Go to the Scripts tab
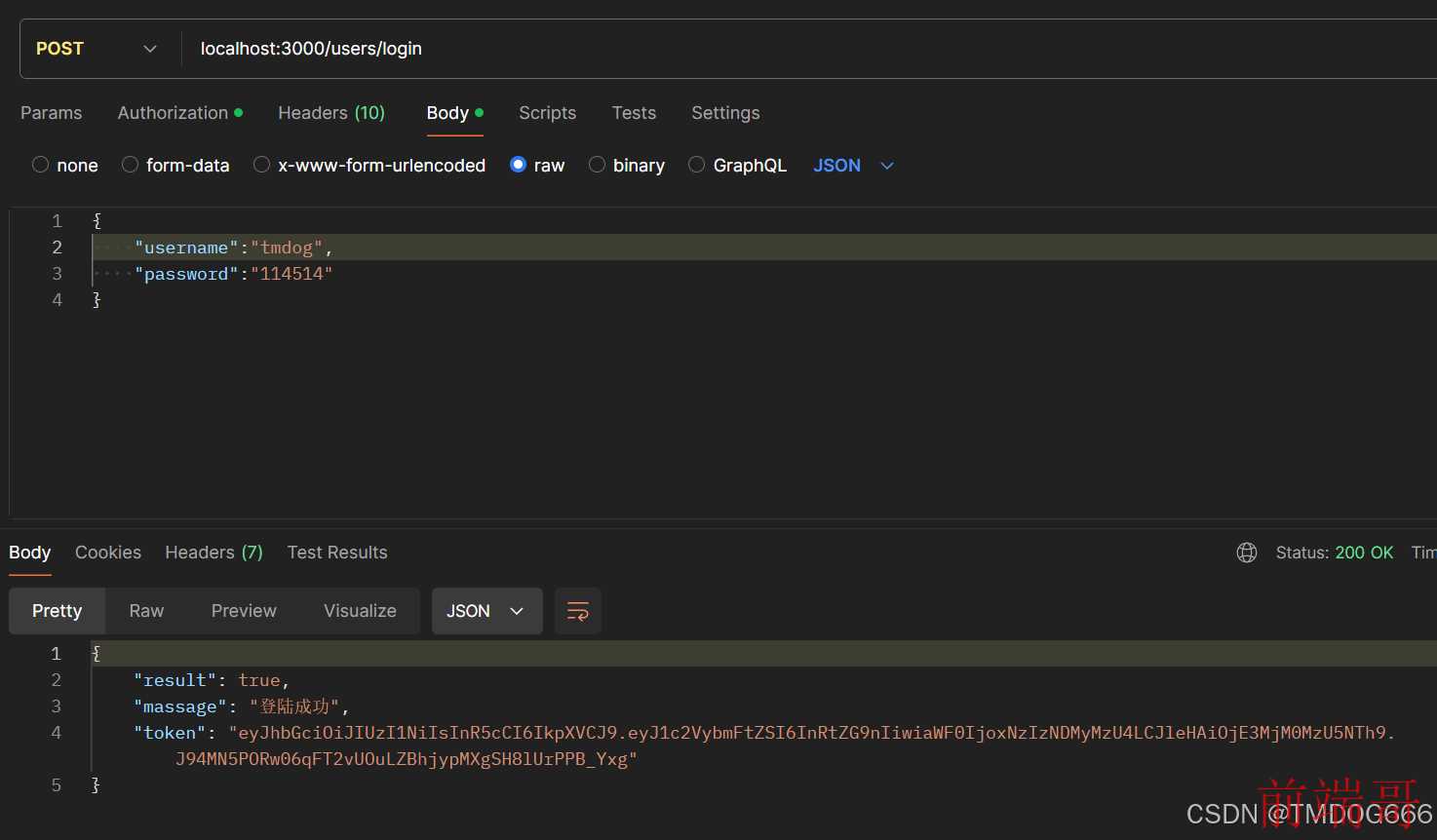Viewport: 1437px width, 840px height. 547,113
